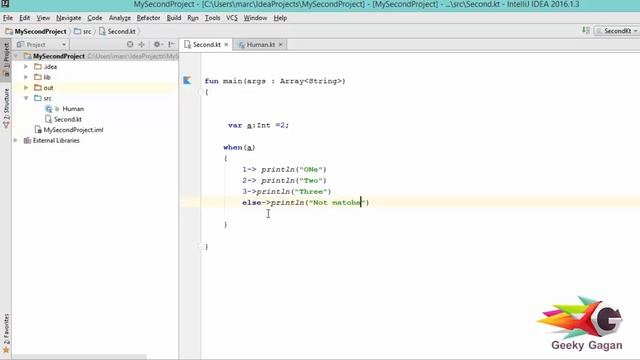This screenshot has width=640, height=360.
Task: Open the Tools menu
Action: 212,18
